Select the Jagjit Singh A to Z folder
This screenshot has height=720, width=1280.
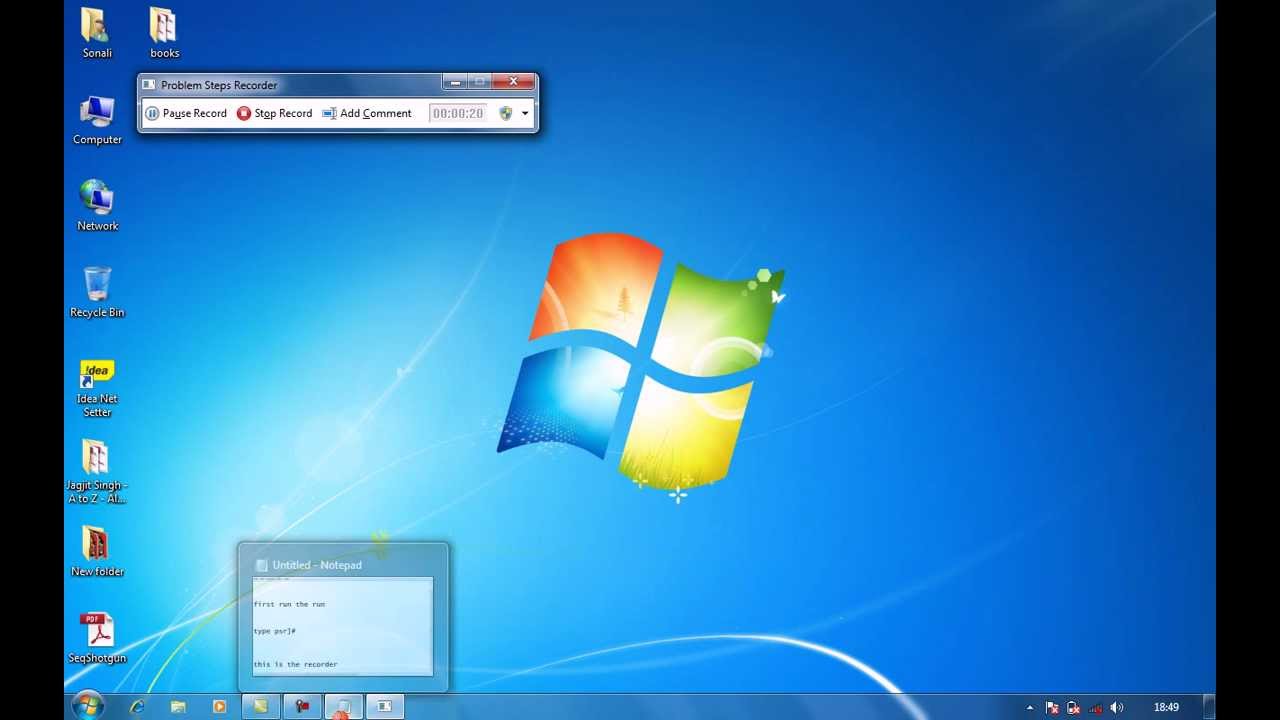point(97,472)
